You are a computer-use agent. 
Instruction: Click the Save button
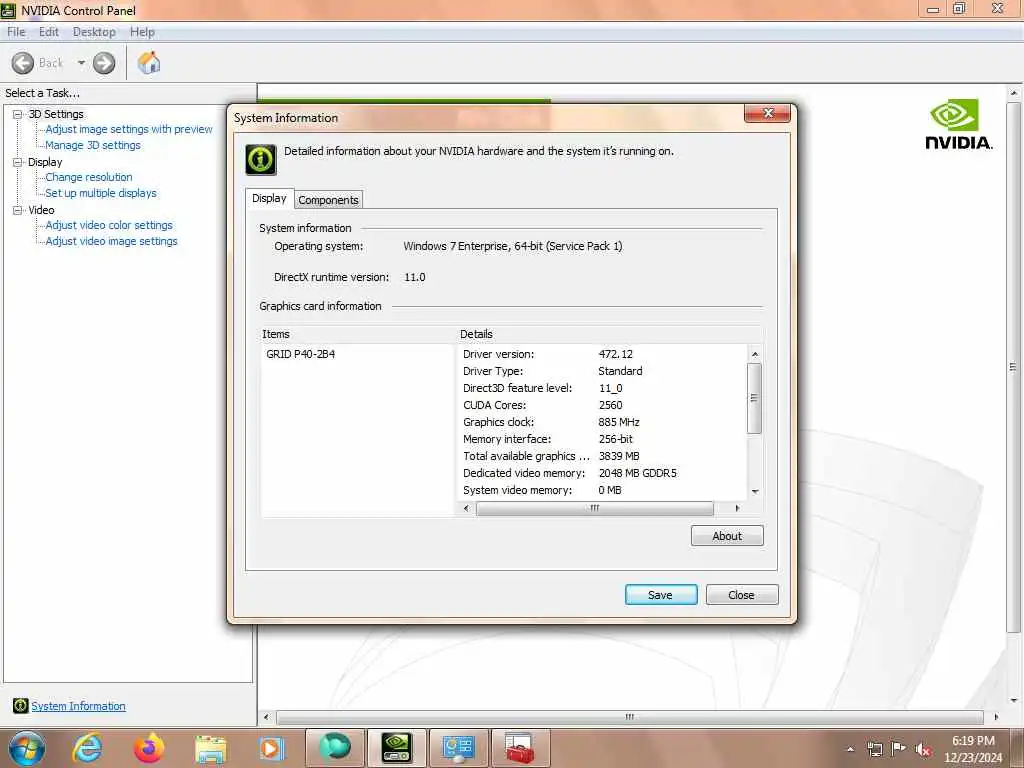[x=660, y=595]
